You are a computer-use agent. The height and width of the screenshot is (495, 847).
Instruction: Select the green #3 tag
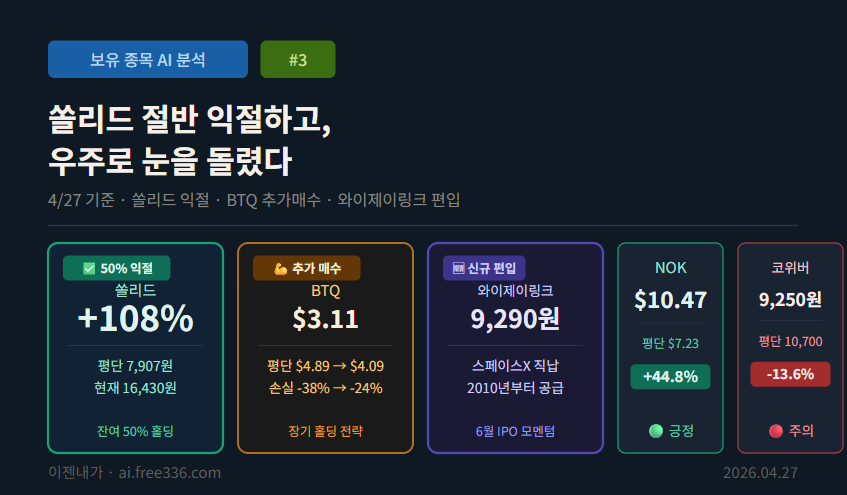coord(298,59)
